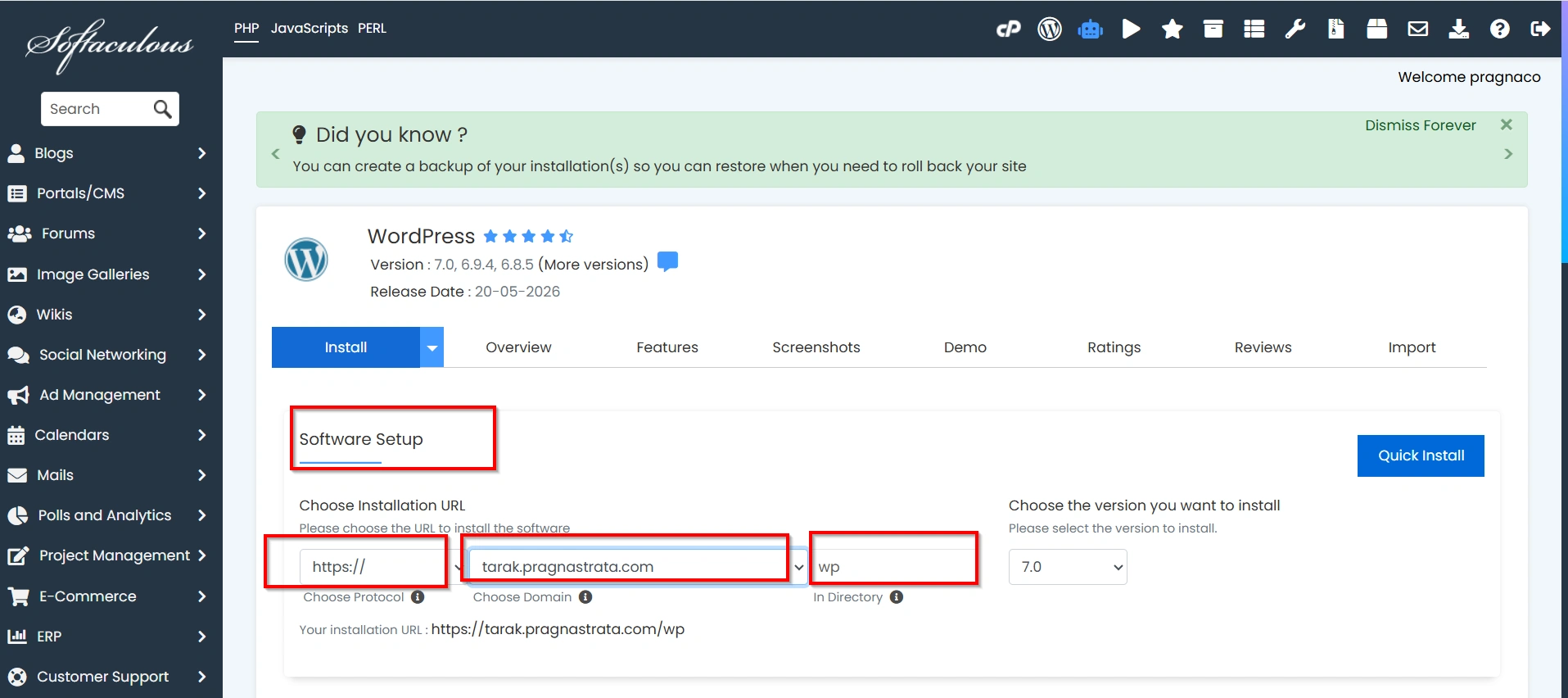Open the 7.0 version dropdown
The image size is (1568, 698).
click(x=1068, y=567)
